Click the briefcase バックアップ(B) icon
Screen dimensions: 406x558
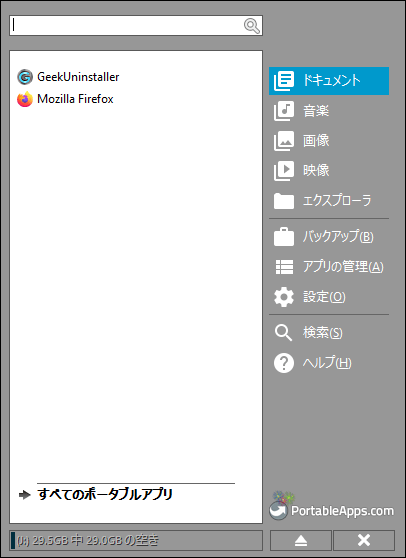click(284, 237)
